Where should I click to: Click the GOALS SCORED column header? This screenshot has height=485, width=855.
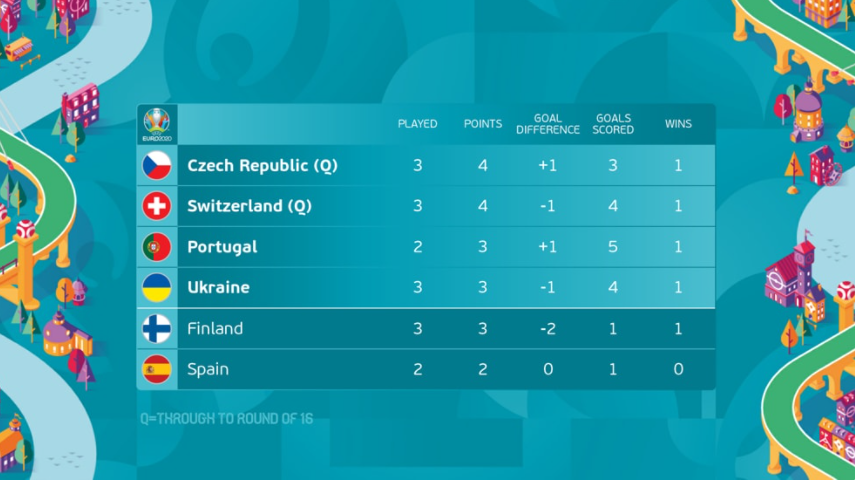click(613, 124)
